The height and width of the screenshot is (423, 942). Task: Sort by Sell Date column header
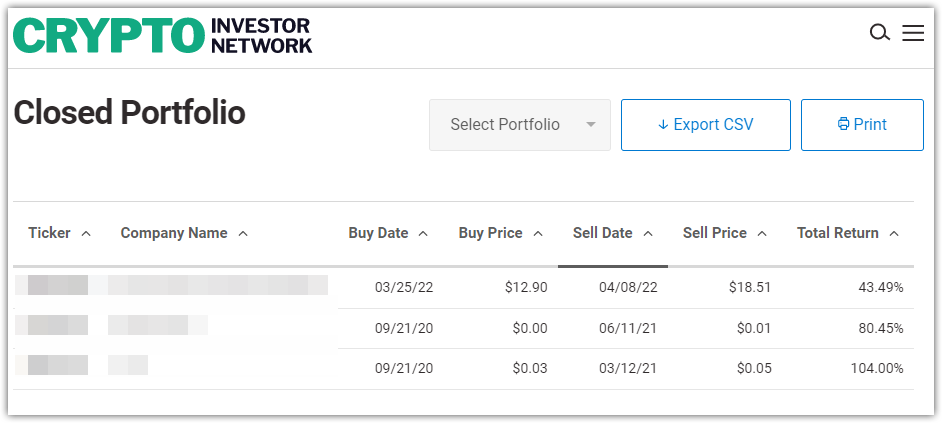click(x=603, y=233)
